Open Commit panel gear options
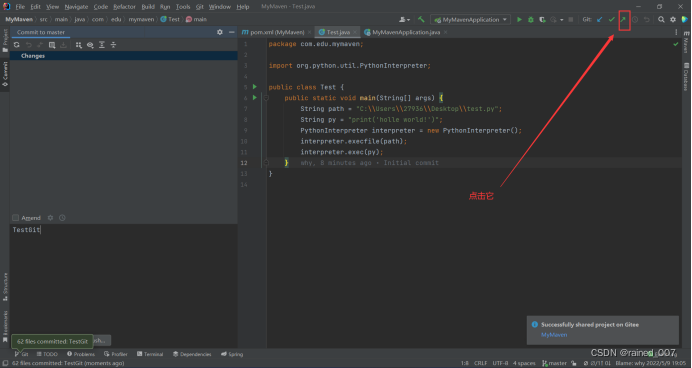 pos(220,32)
